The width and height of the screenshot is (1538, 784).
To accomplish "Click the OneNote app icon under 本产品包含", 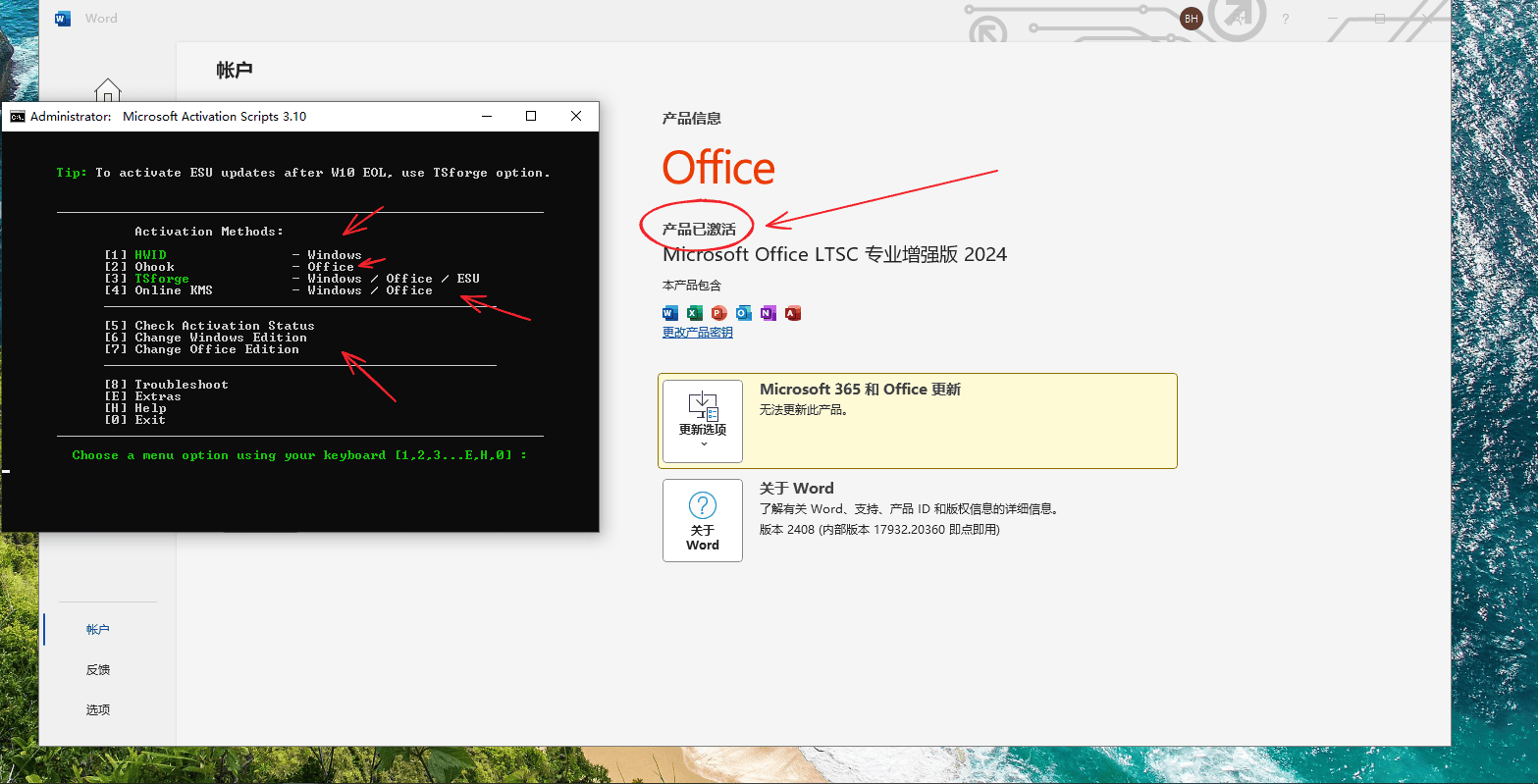I will [x=769, y=313].
